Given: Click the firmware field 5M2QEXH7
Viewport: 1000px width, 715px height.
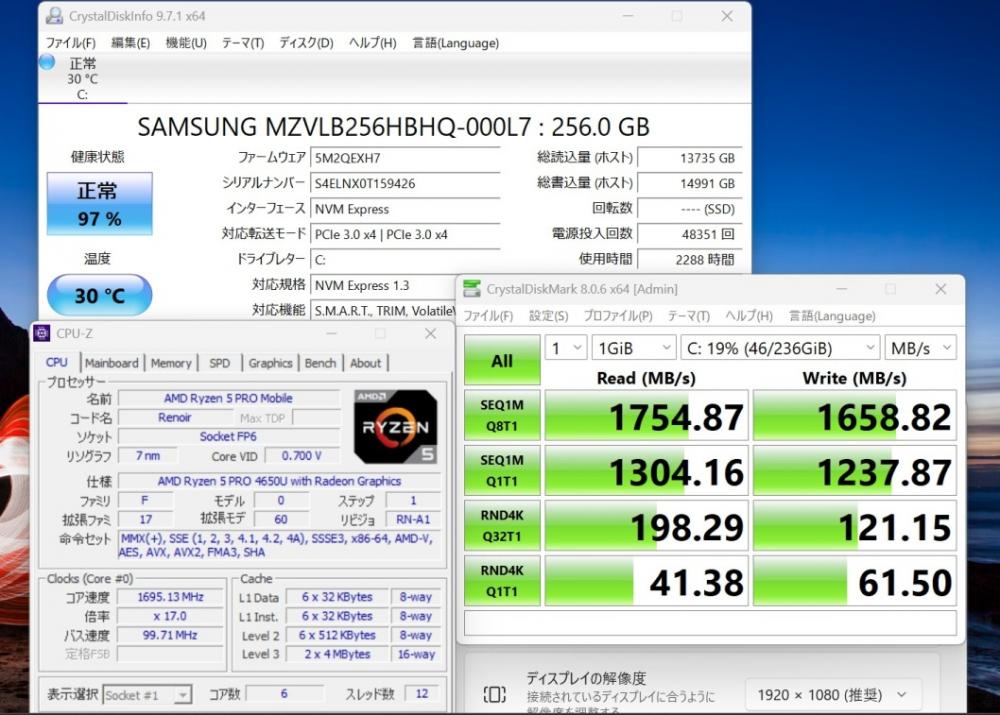Looking at the screenshot, I should point(405,158).
